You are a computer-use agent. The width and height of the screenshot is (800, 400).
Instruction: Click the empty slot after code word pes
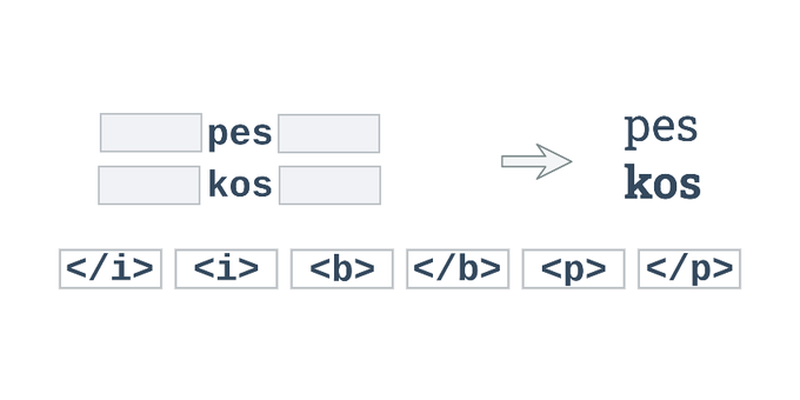(329, 133)
